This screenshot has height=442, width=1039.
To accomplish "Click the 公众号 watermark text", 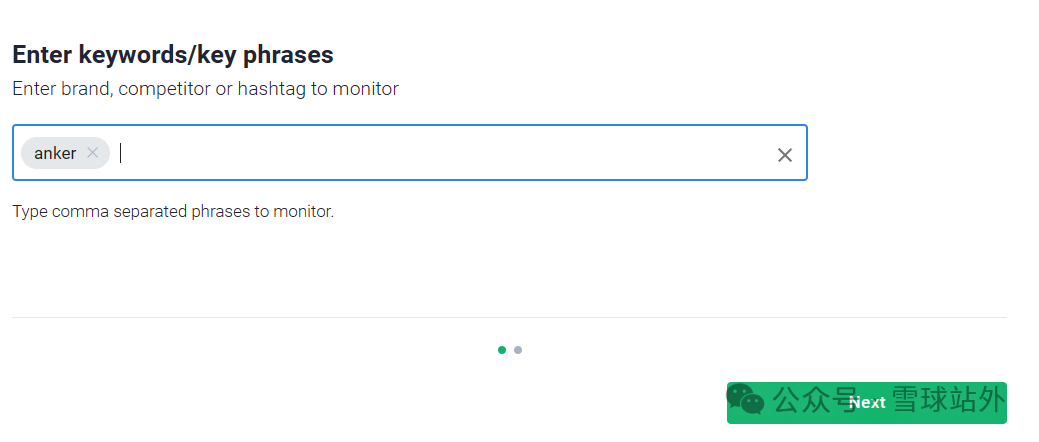I will click(x=802, y=401).
